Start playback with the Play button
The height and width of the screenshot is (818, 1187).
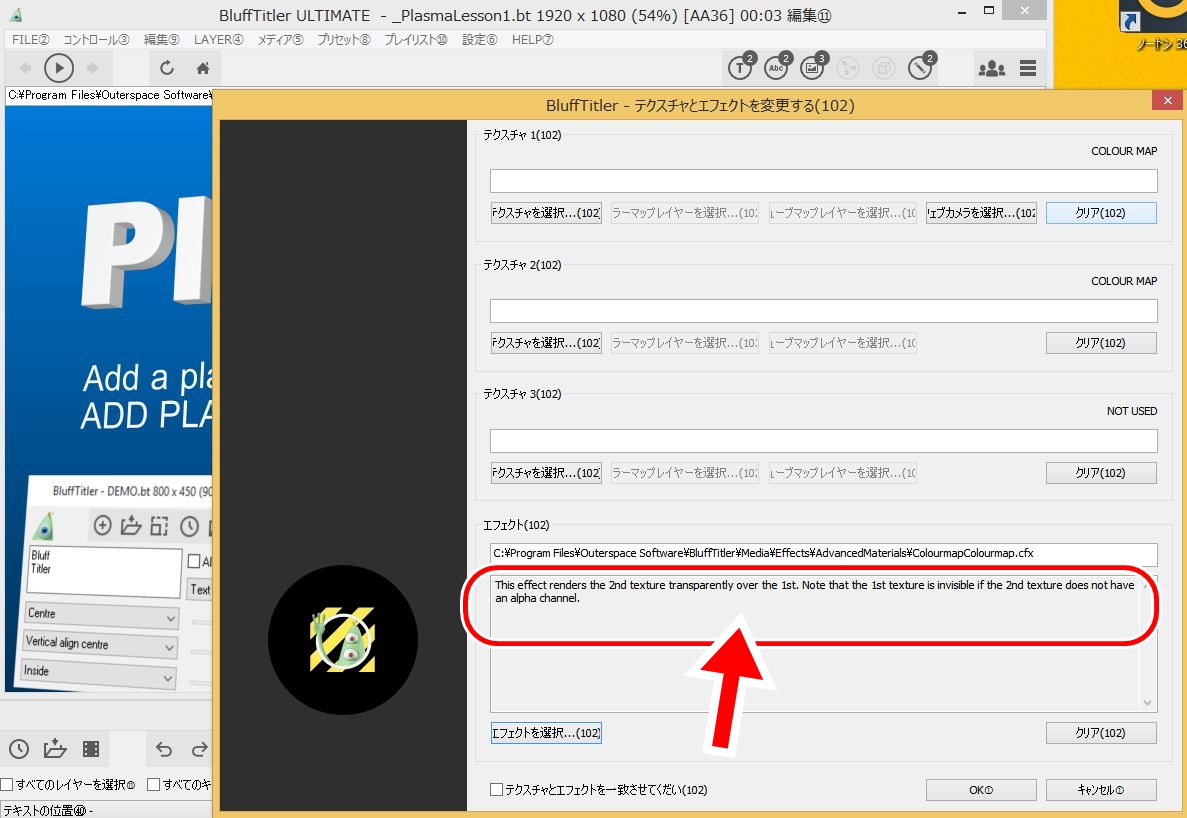coord(59,68)
